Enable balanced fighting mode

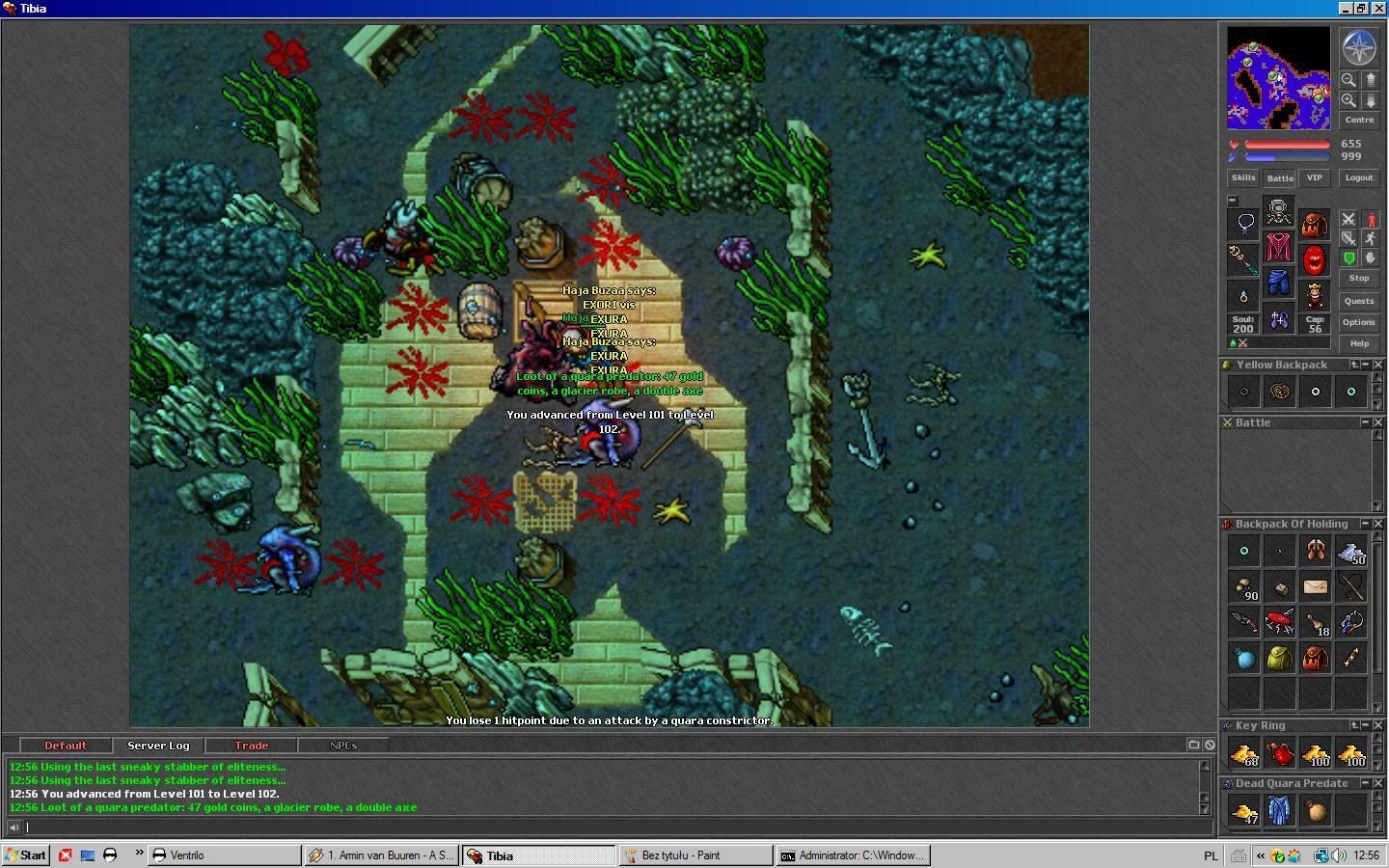1348,238
